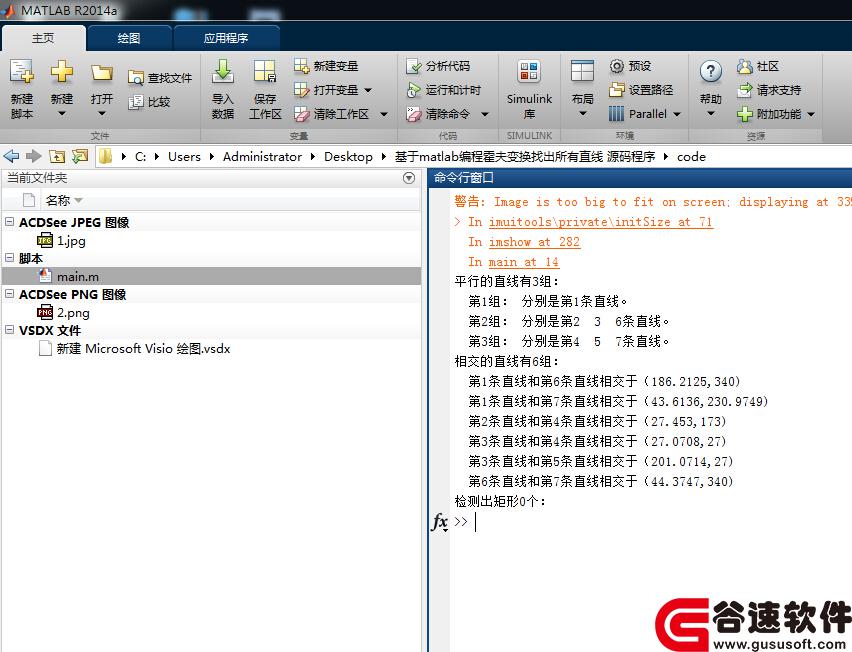Collapse the 脚本 group
The image size is (852, 652).
tap(9, 258)
